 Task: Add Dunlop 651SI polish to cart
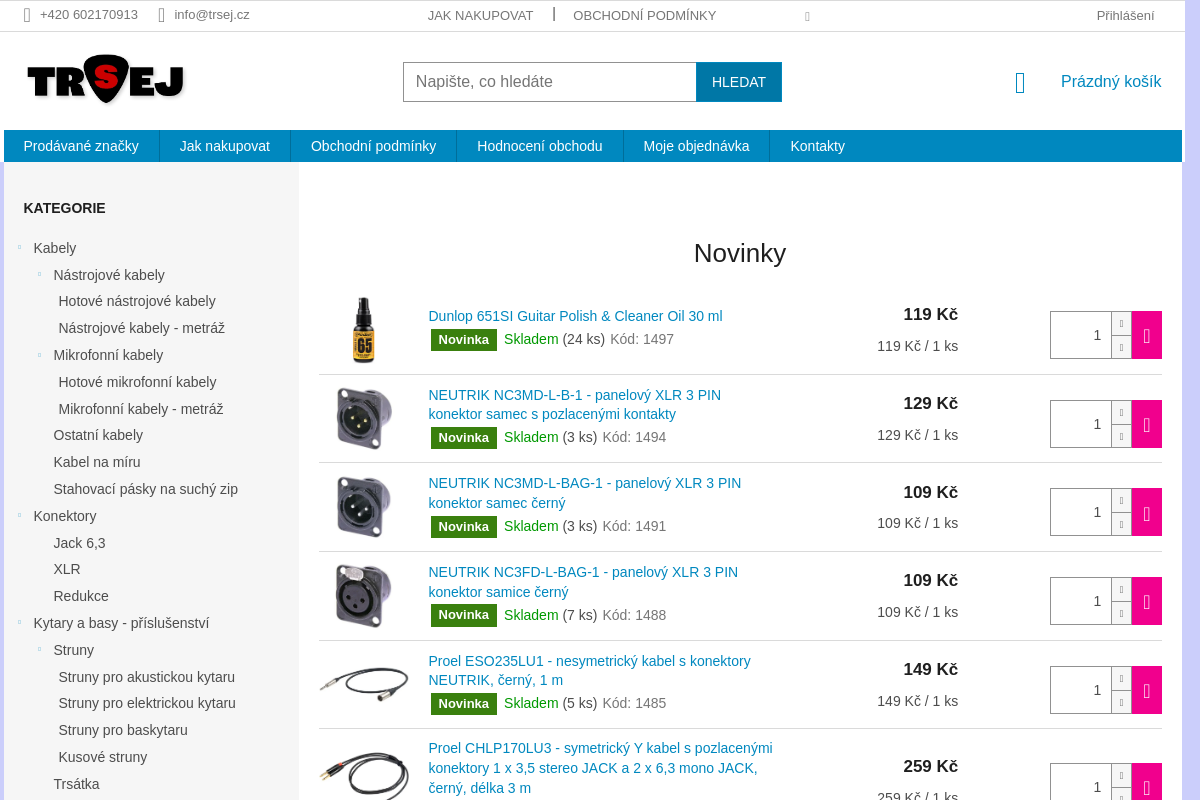coord(1146,335)
